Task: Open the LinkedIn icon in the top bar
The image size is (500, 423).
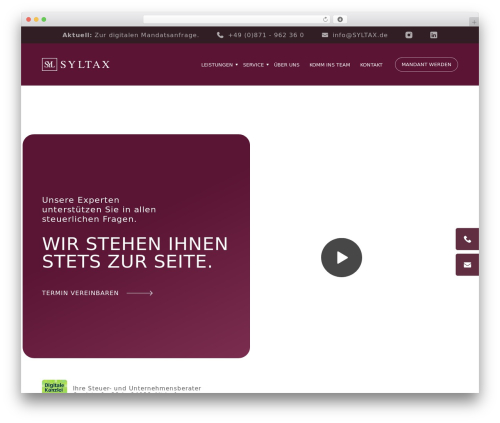Action: click(433, 35)
